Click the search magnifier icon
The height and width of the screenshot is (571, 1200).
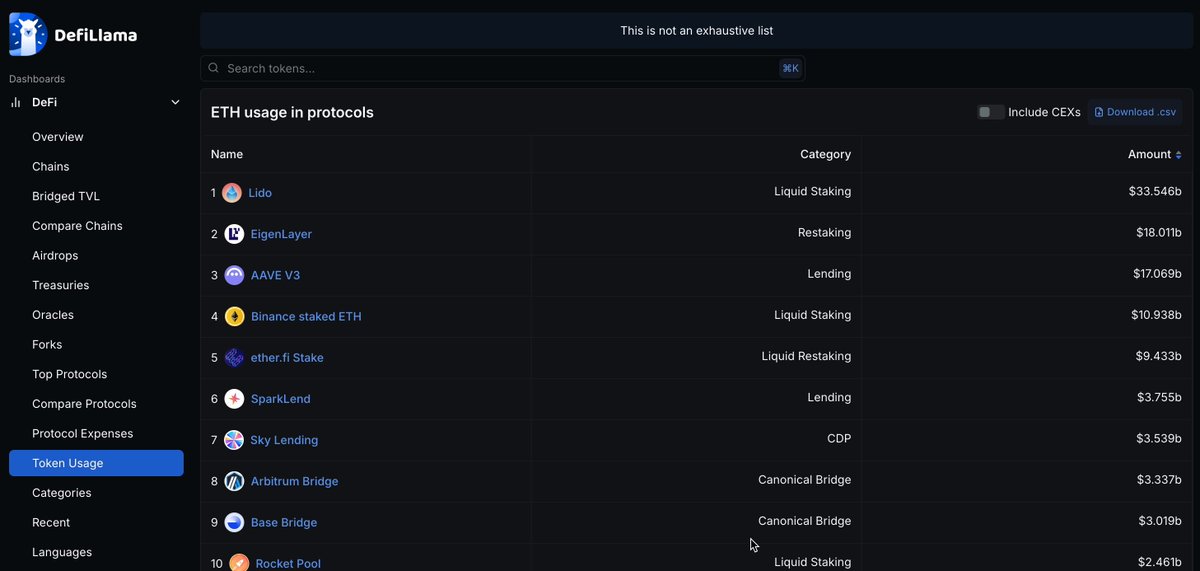coord(214,68)
